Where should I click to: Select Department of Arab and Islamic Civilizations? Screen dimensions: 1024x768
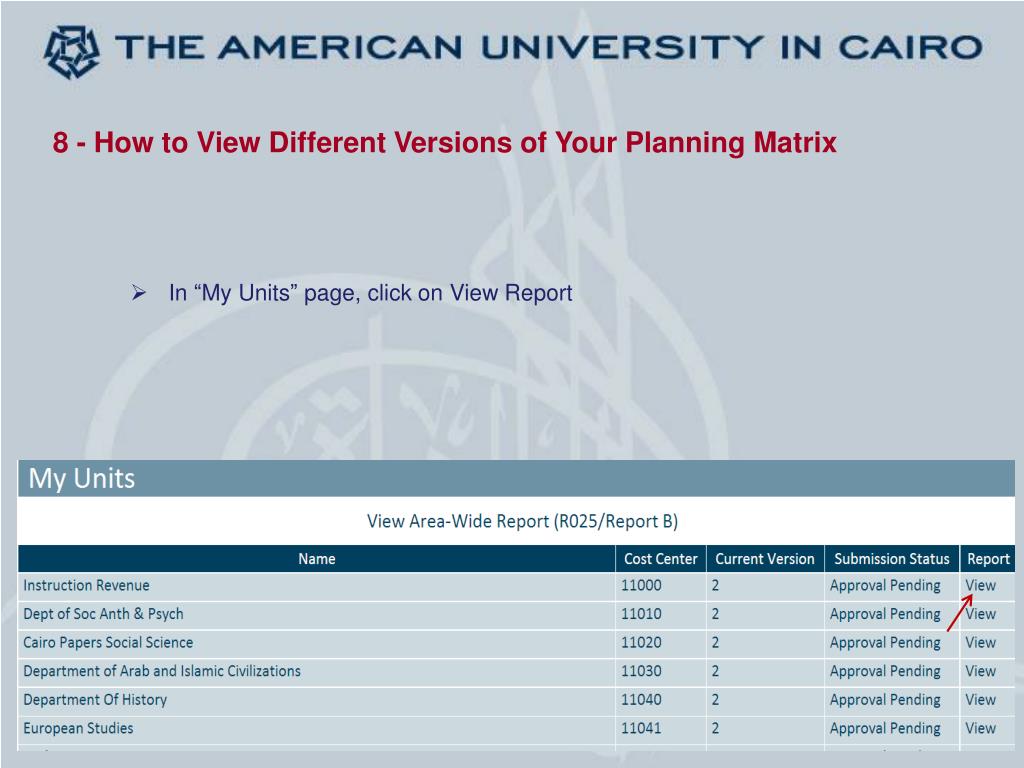click(162, 671)
